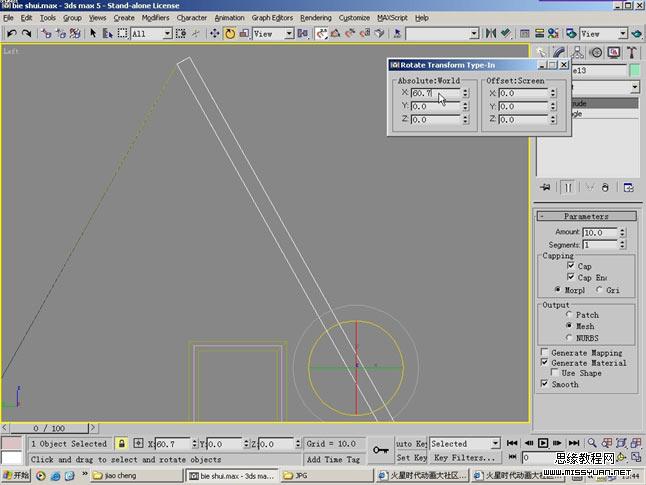This screenshot has width=646, height=485.
Task: Open Key Filters dialog button
Action: 464,457
